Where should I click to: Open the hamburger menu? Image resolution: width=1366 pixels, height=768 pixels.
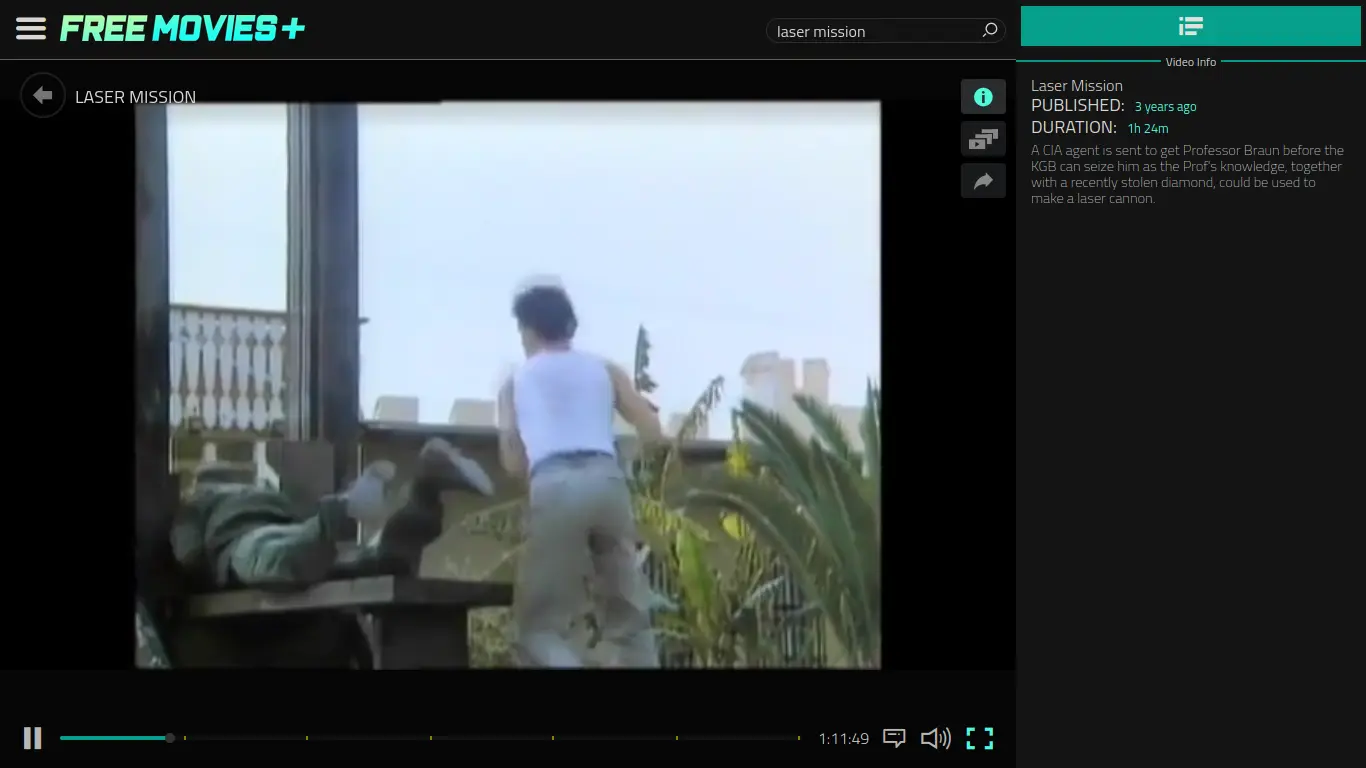[31, 28]
